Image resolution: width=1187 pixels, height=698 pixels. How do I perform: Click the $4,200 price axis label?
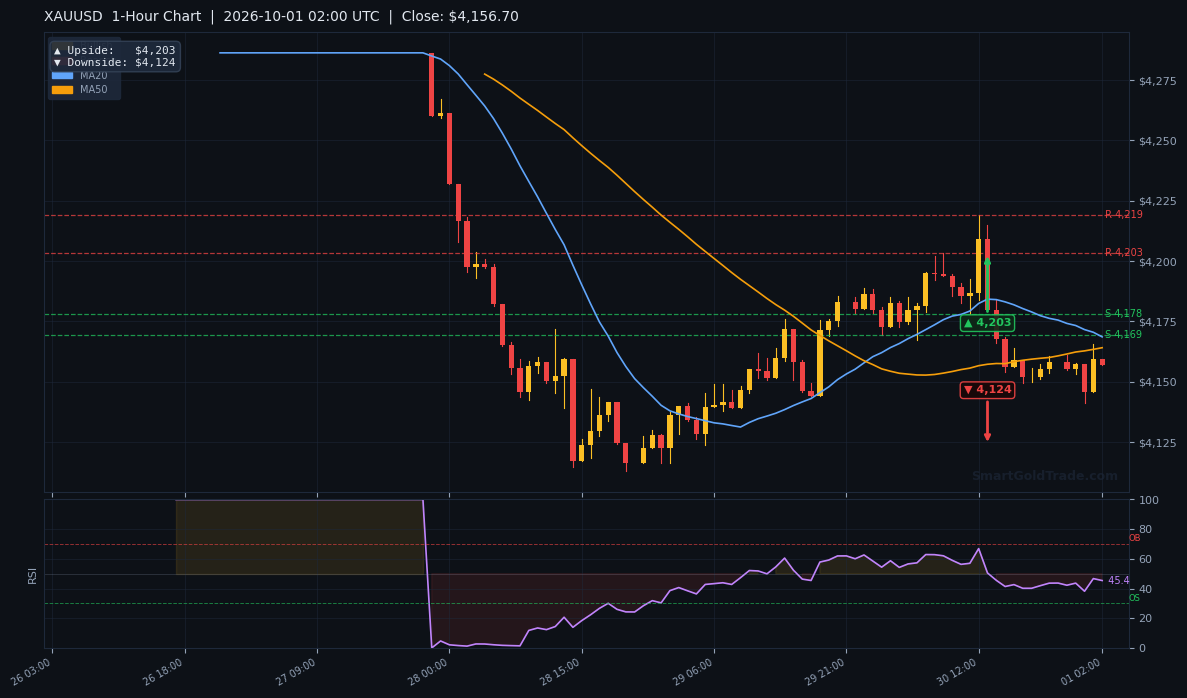point(1157,262)
